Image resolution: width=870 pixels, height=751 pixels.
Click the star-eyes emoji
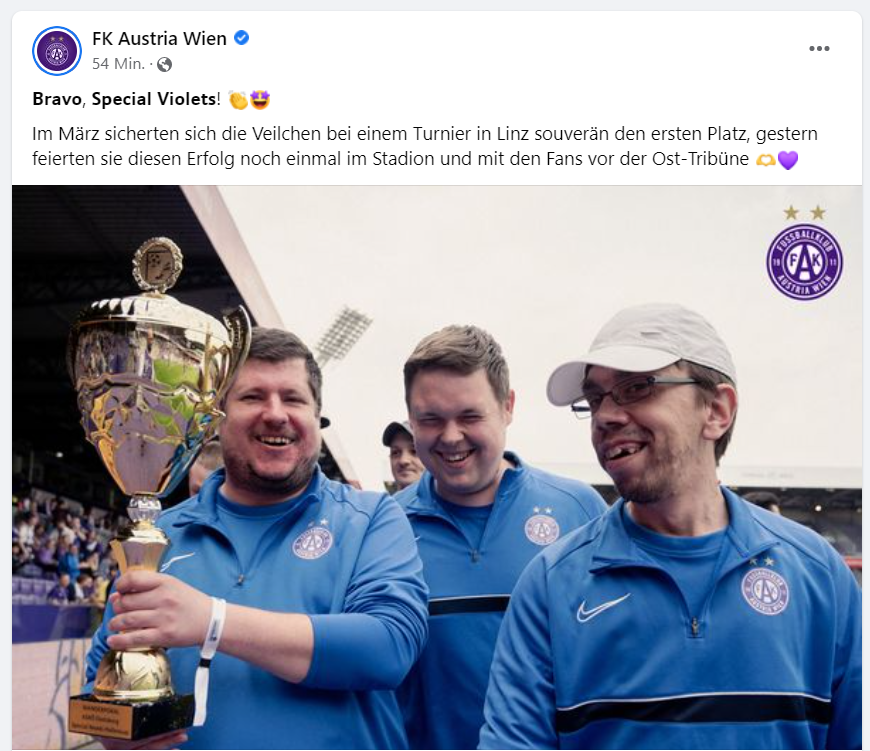pos(260,100)
